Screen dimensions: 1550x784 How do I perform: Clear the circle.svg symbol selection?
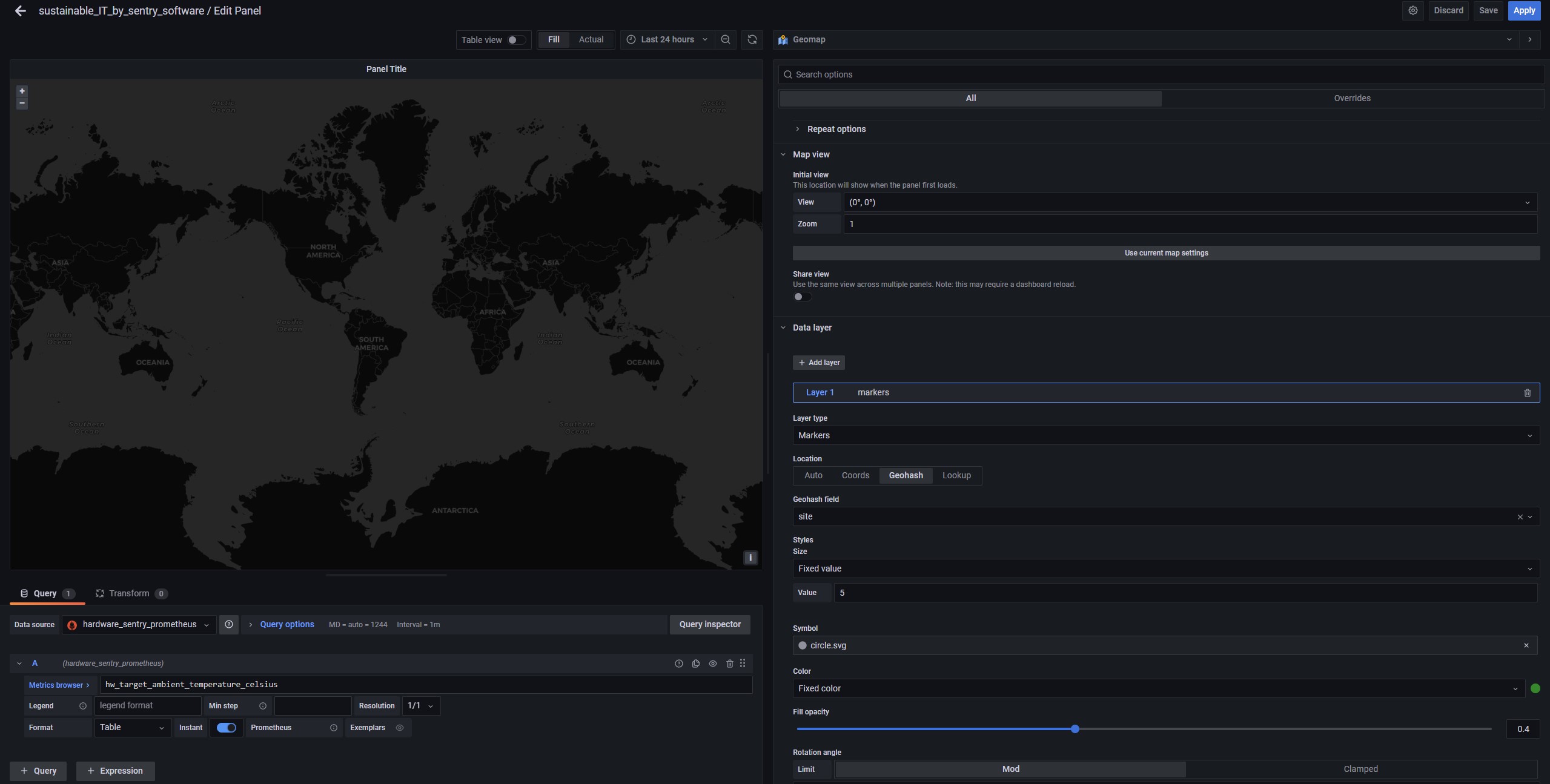click(1526, 645)
